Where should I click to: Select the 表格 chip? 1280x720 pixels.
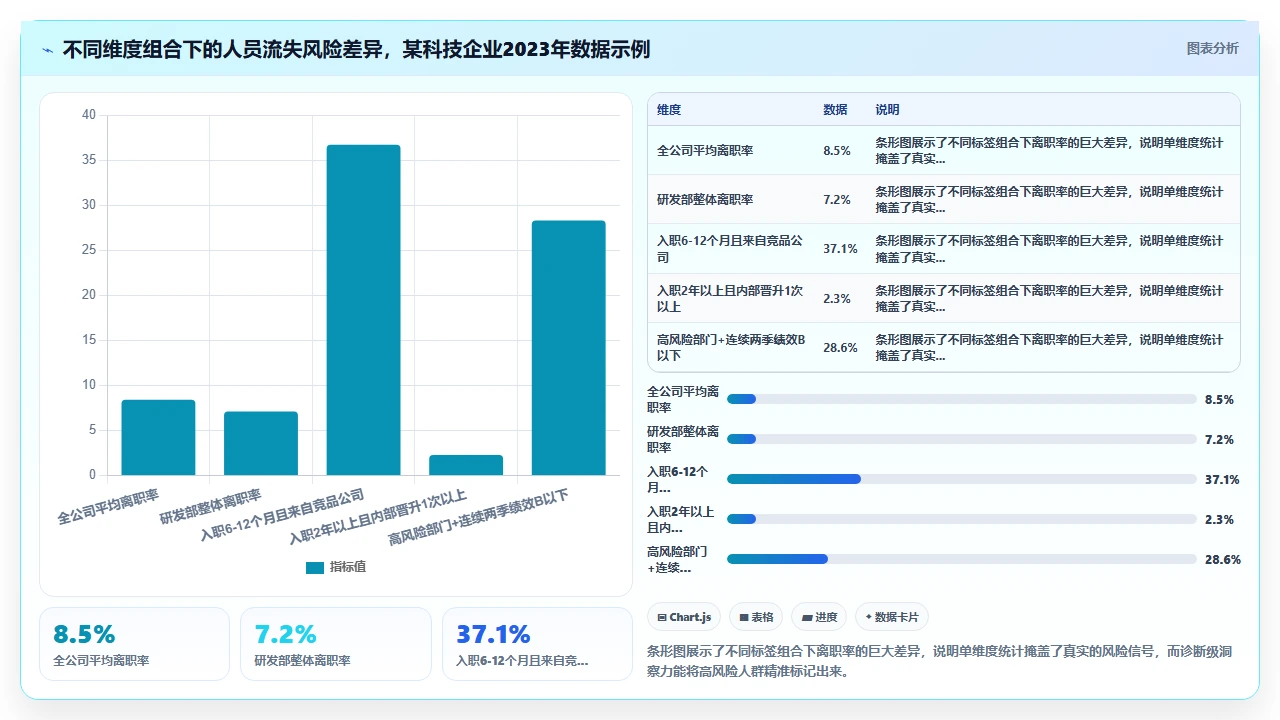tap(756, 617)
